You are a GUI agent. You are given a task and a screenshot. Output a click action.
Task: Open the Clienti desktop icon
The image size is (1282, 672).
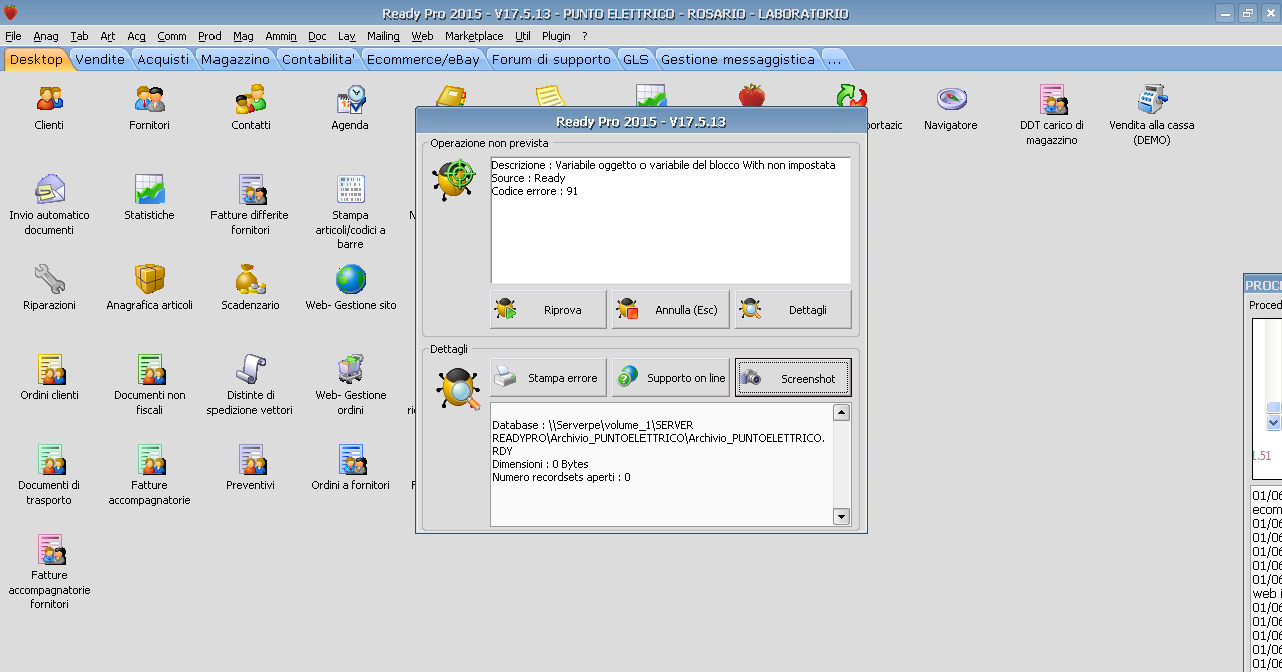point(49,100)
